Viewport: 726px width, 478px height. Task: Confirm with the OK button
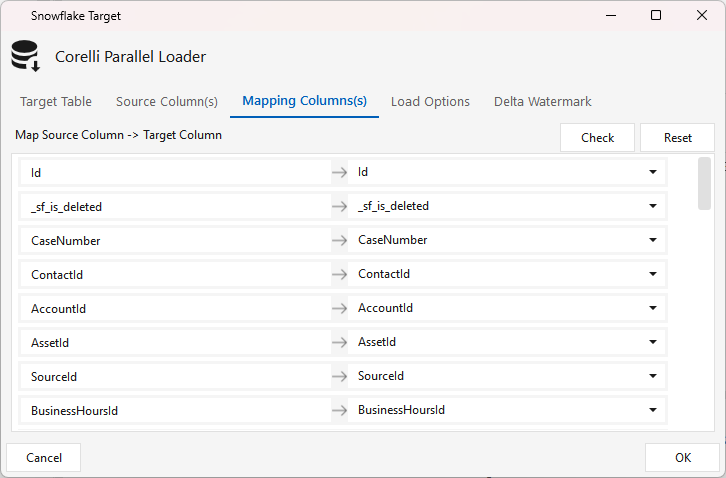coord(682,458)
